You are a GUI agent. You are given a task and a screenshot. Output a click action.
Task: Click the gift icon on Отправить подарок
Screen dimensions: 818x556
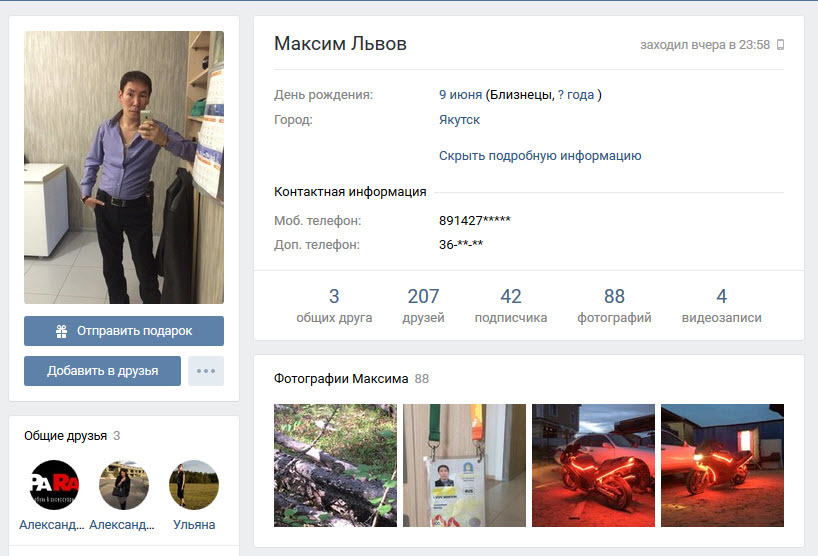click(62, 331)
